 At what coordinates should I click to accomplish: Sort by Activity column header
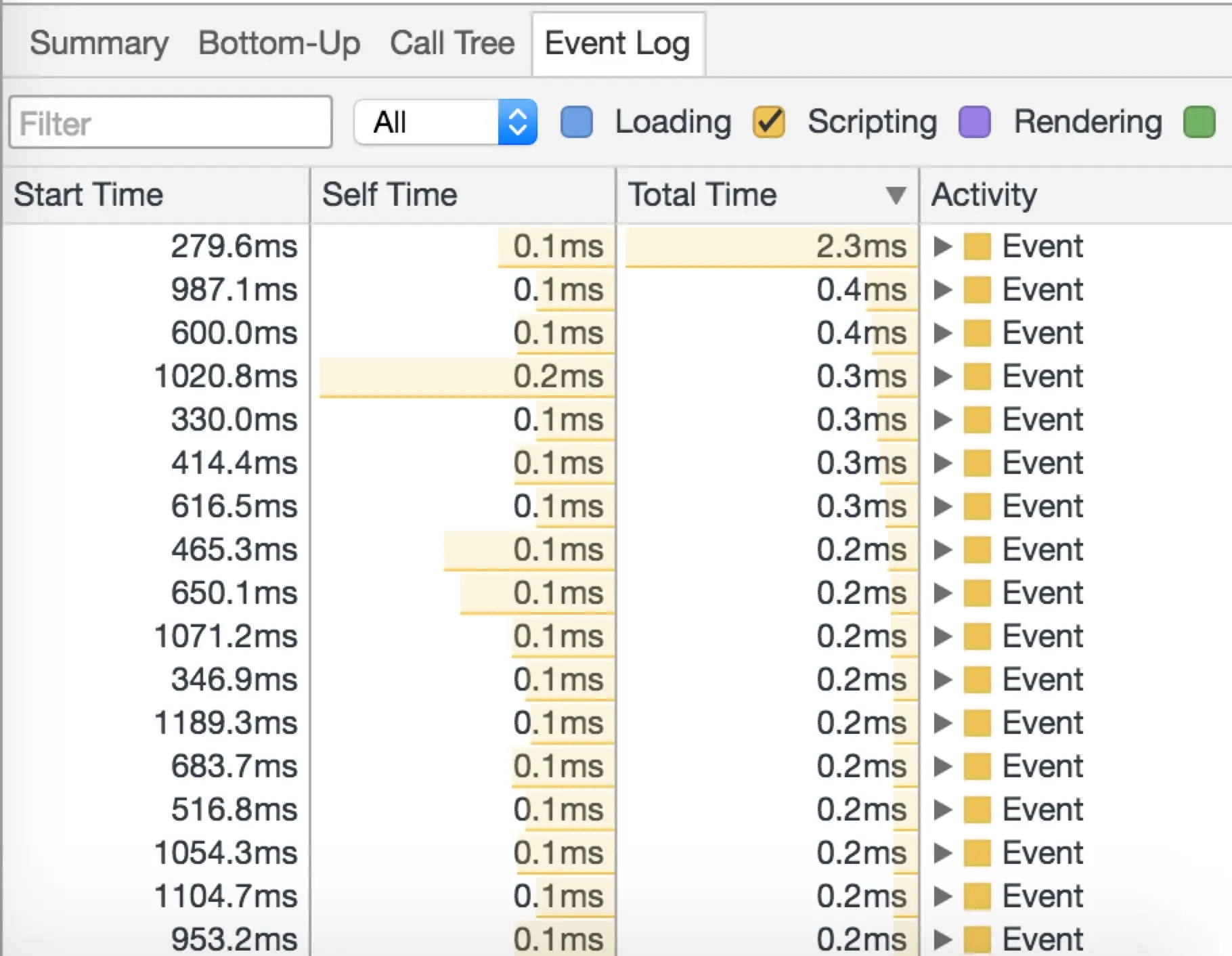[984, 195]
